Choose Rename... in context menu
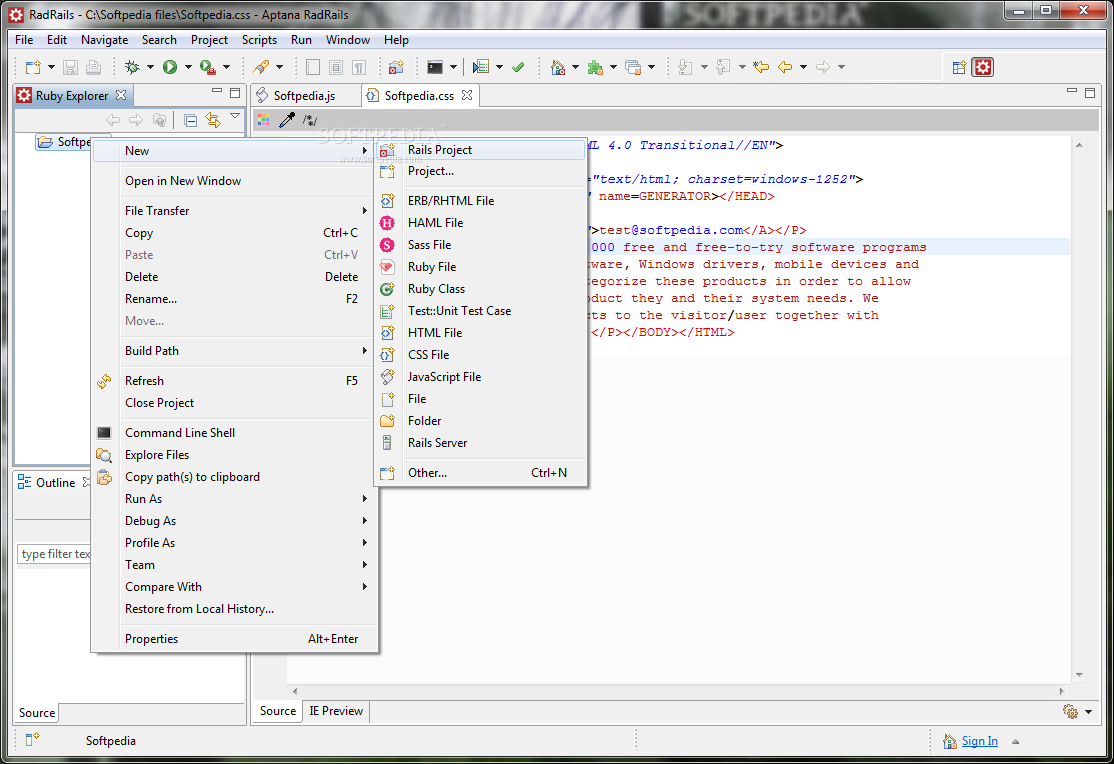1114x764 pixels. (234, 299)
